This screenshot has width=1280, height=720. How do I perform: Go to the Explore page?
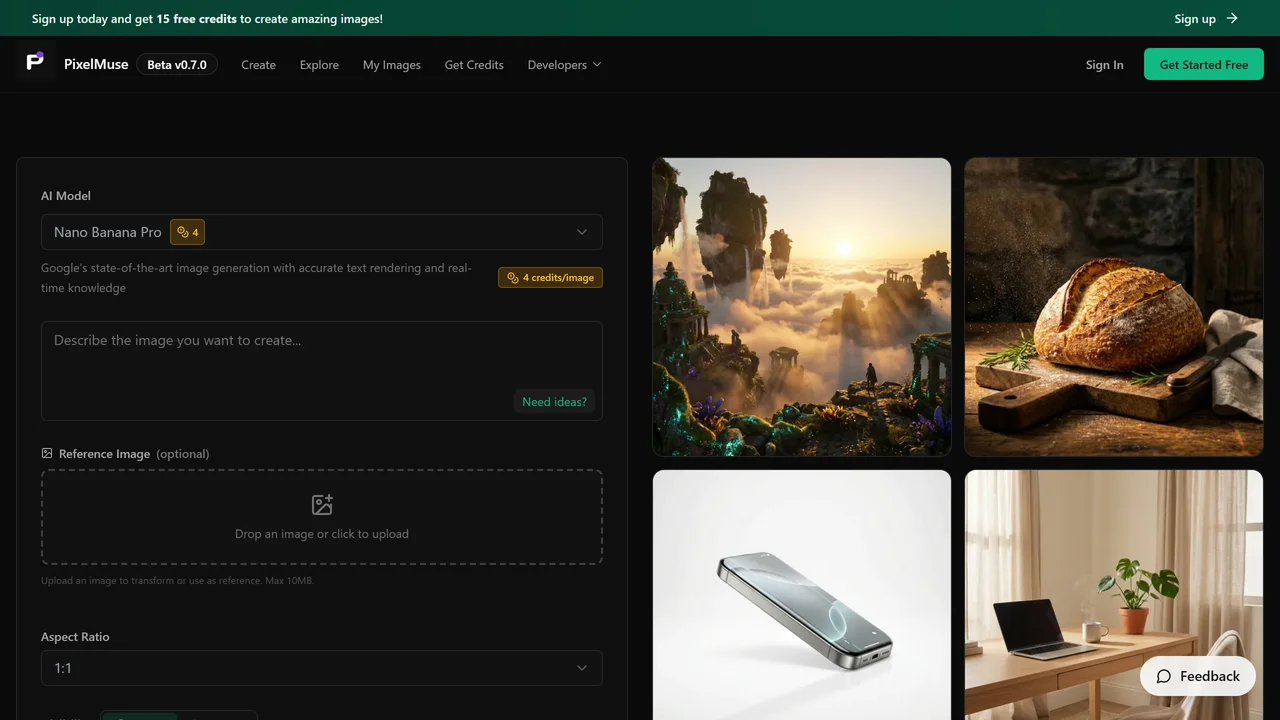pyautogui.click(x=319, y=65)
